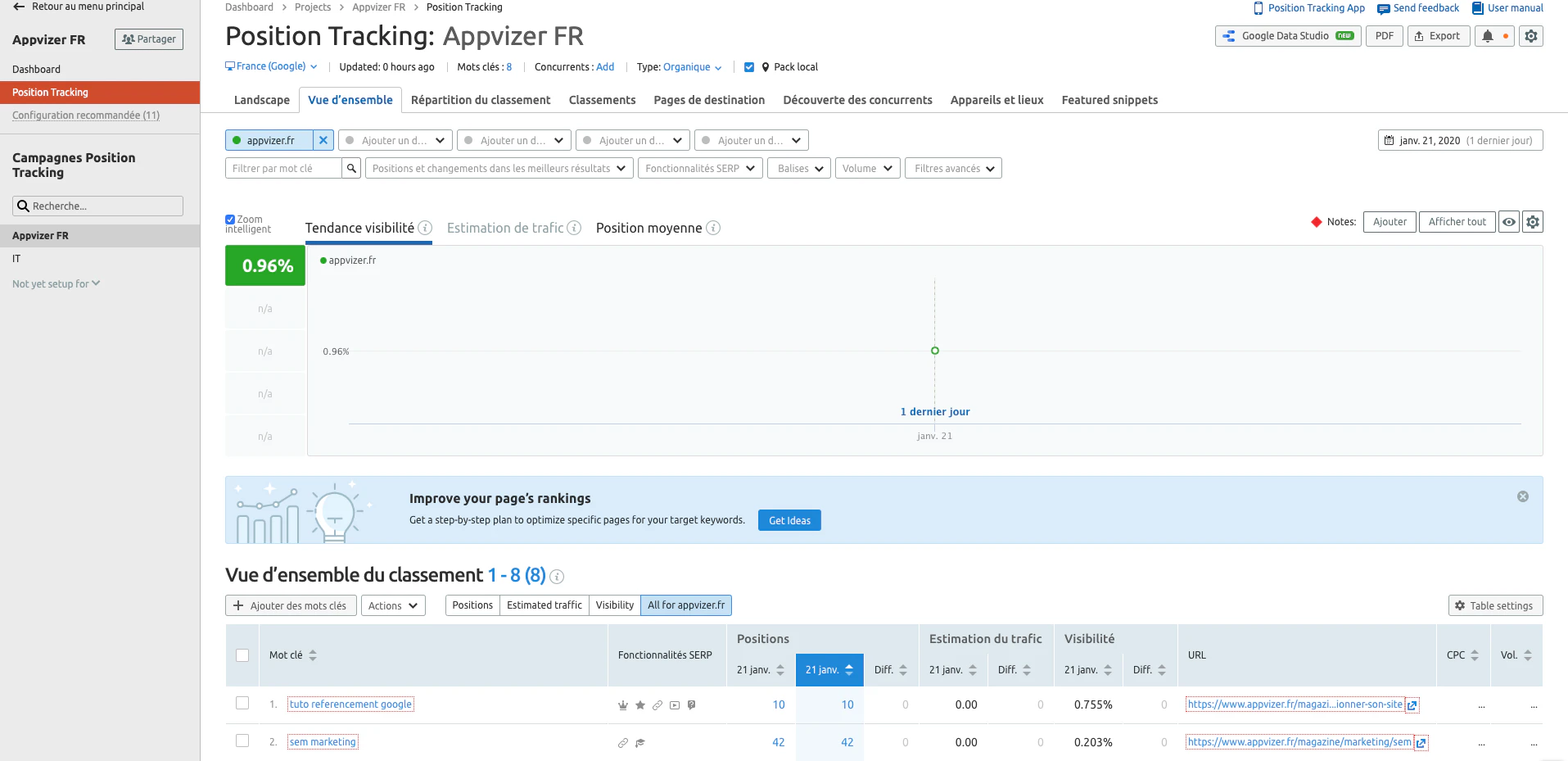Switch to Répartition du classement tab
Viewport: 1568px width, 761px height.
tap(481, 100)
